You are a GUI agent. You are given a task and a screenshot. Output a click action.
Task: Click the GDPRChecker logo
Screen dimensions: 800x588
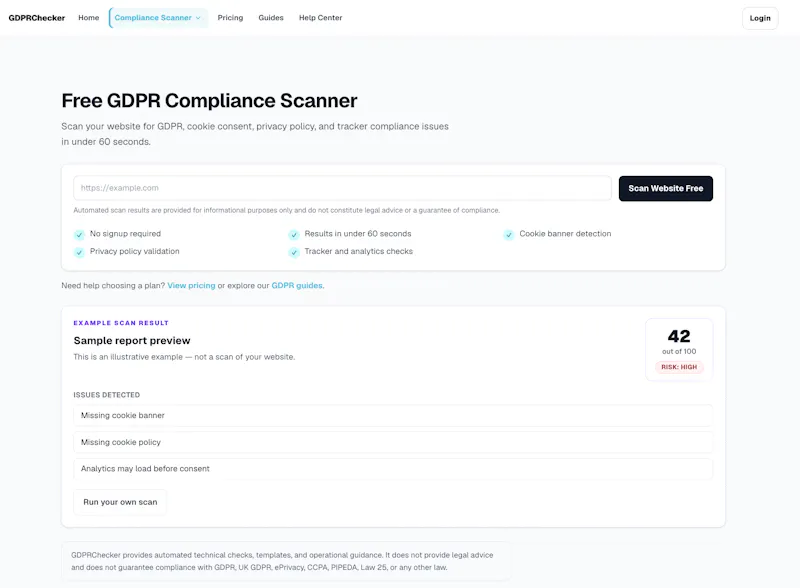(x=37, y=18)
